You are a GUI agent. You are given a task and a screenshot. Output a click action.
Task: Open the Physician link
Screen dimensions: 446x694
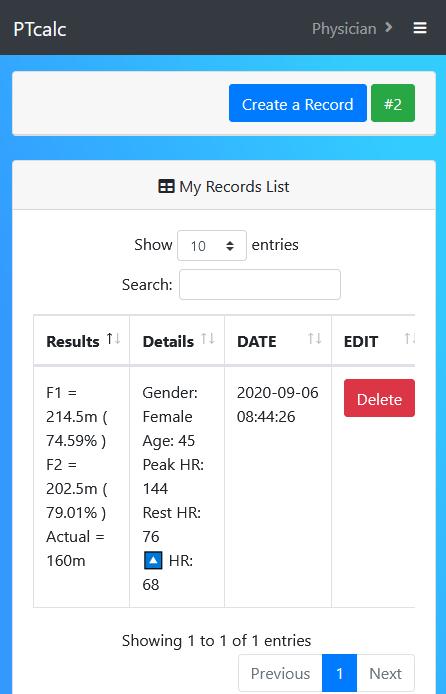344,29
